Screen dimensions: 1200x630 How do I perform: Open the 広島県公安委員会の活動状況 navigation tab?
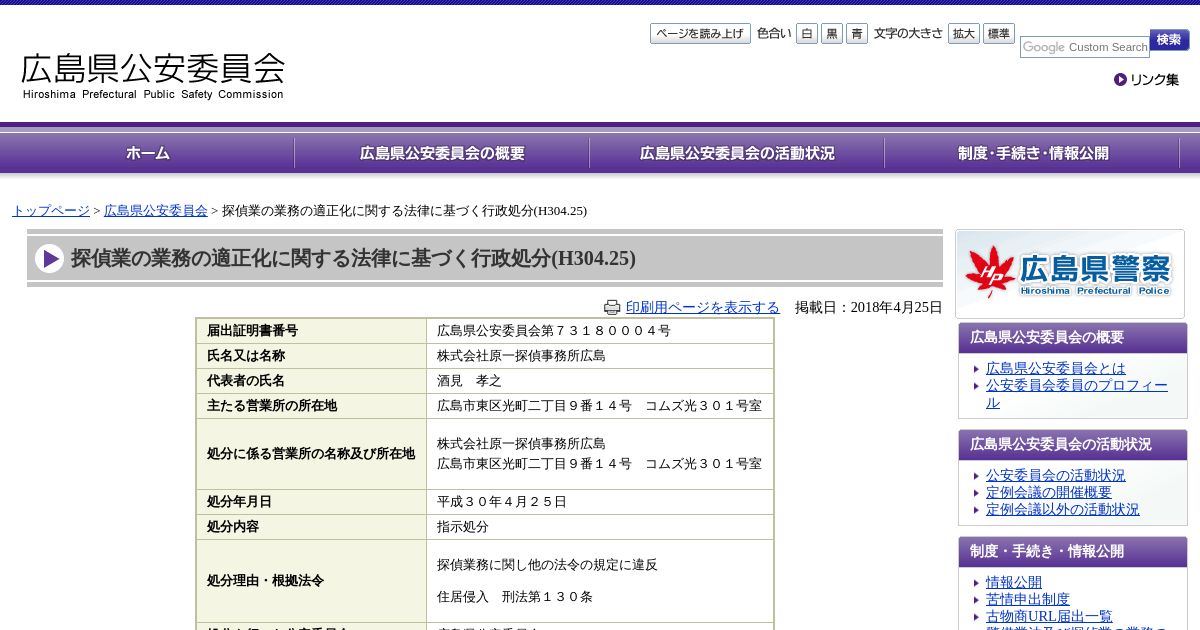coord(737,153)
